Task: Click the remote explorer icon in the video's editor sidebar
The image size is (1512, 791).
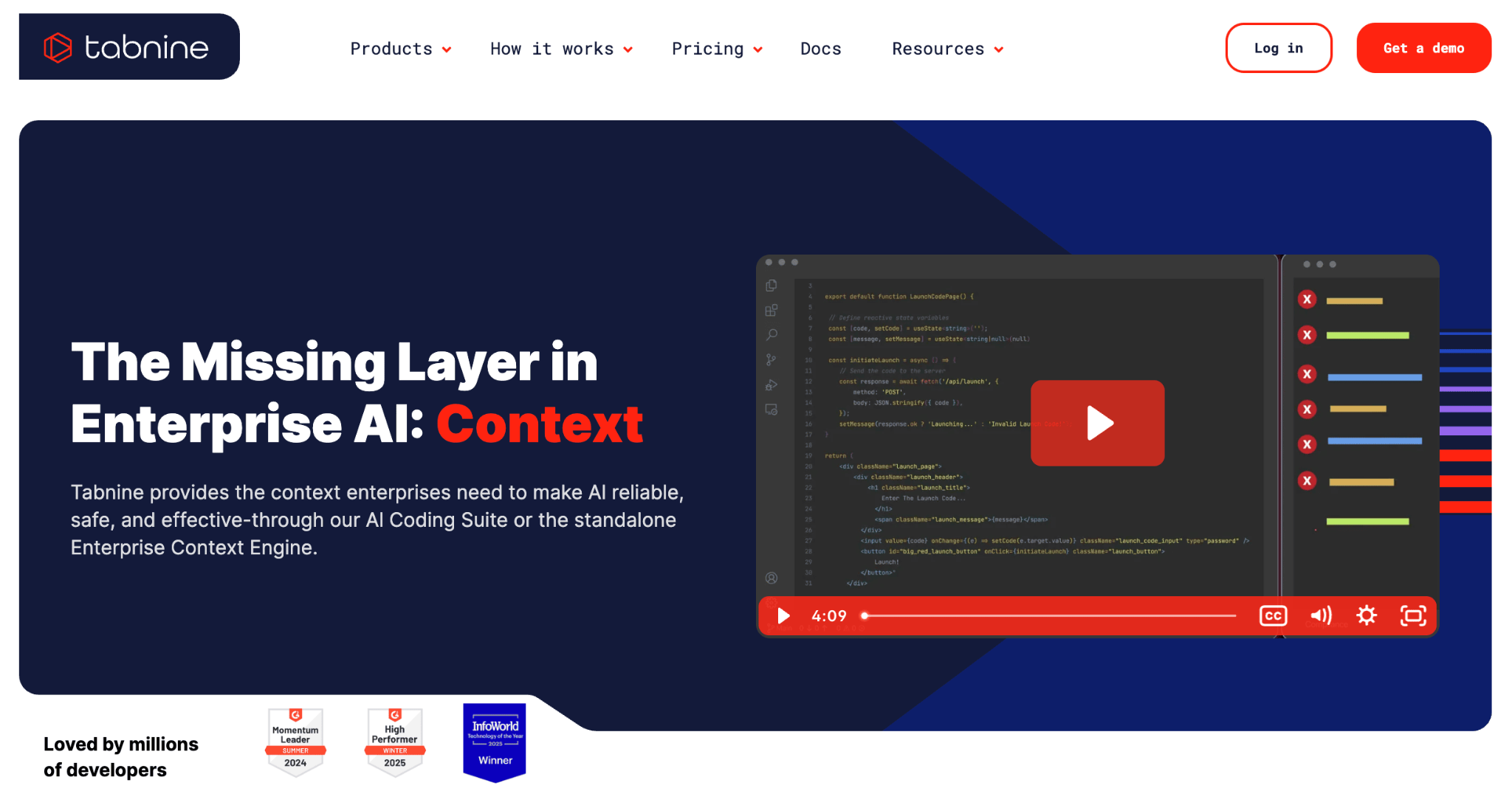Action: click(x=772, y=410)
